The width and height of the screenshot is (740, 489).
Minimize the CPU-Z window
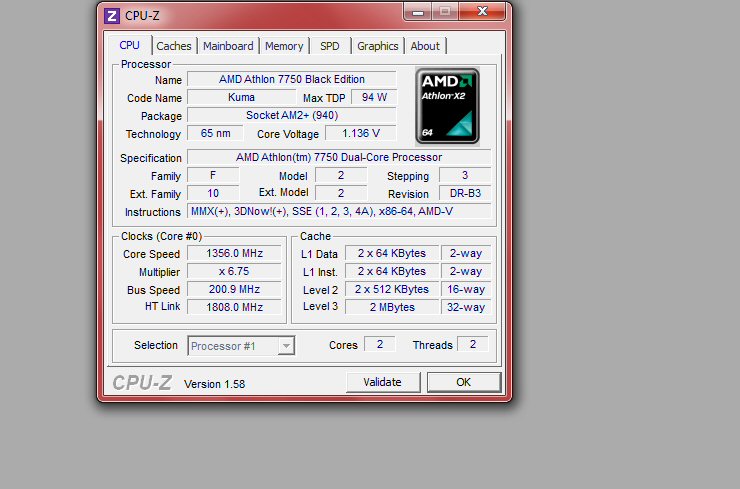coord(417,12)
